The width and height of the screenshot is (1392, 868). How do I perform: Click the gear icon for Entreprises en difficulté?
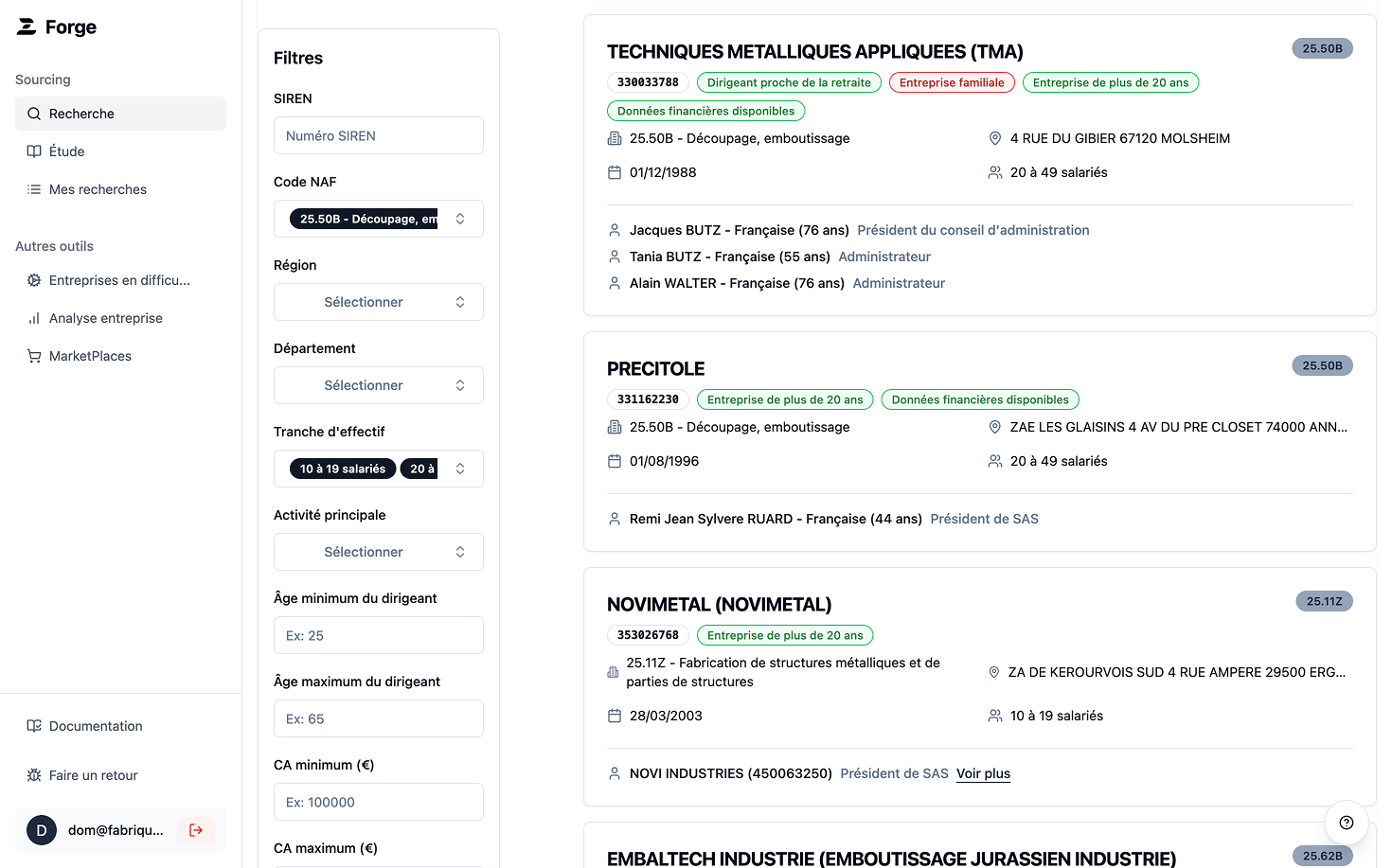click(34, 280)
